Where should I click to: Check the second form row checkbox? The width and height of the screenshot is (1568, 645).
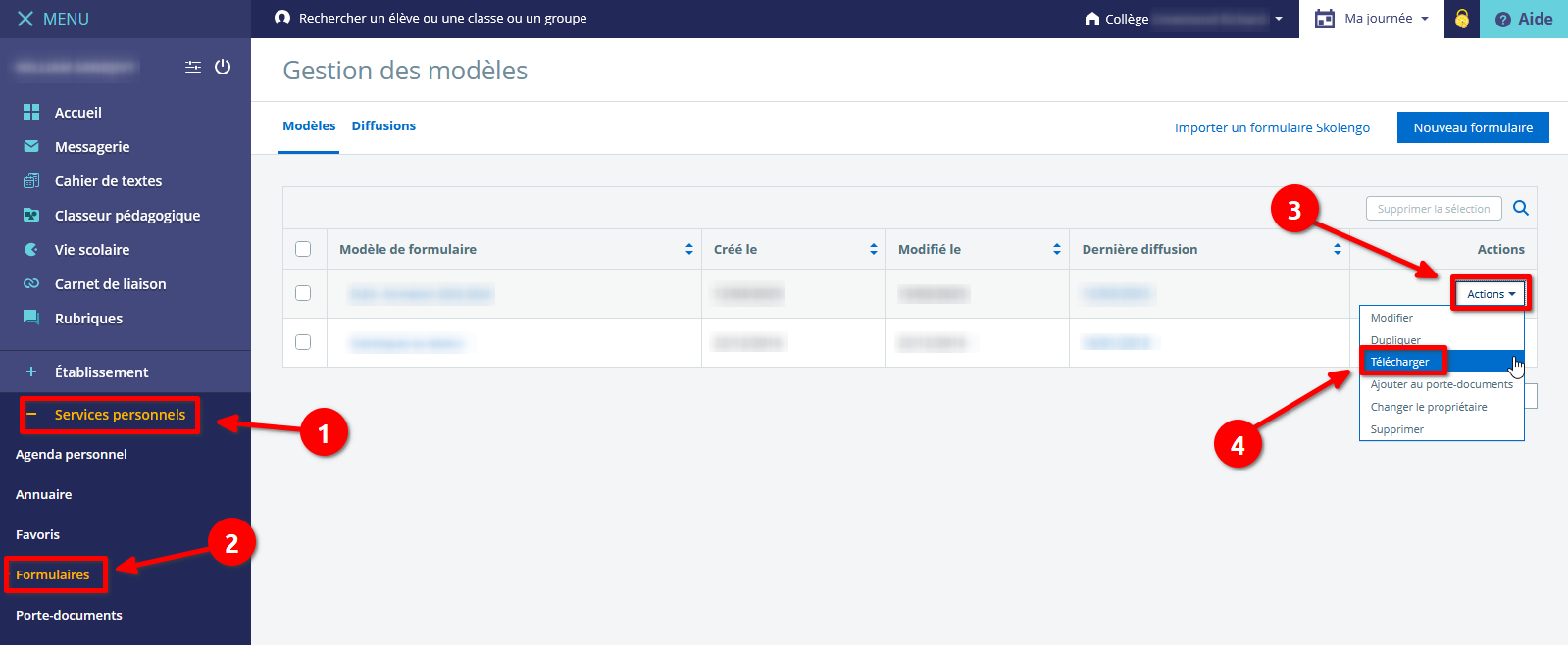303,342
